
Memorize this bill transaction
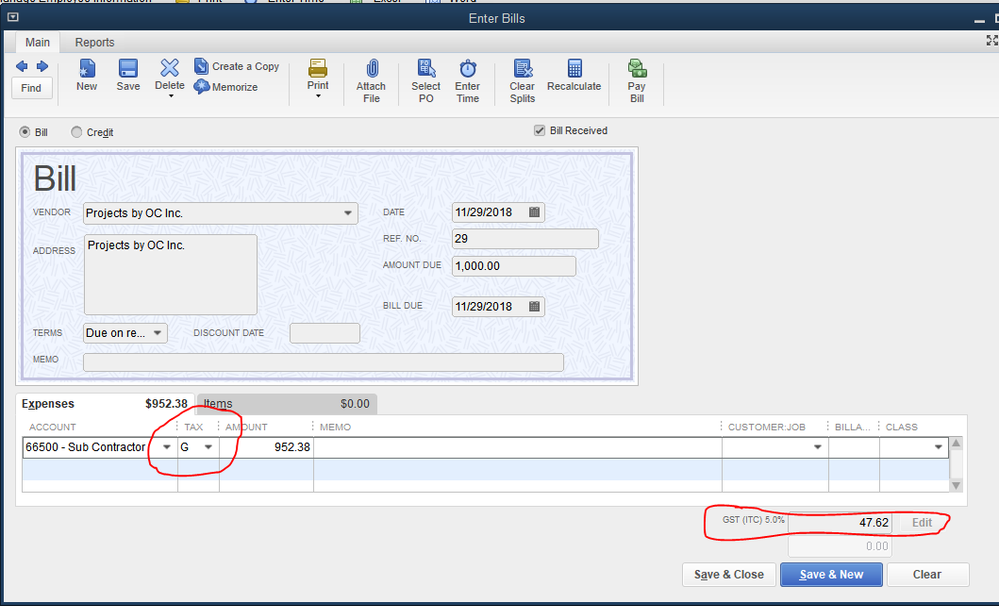click(226, 87)
